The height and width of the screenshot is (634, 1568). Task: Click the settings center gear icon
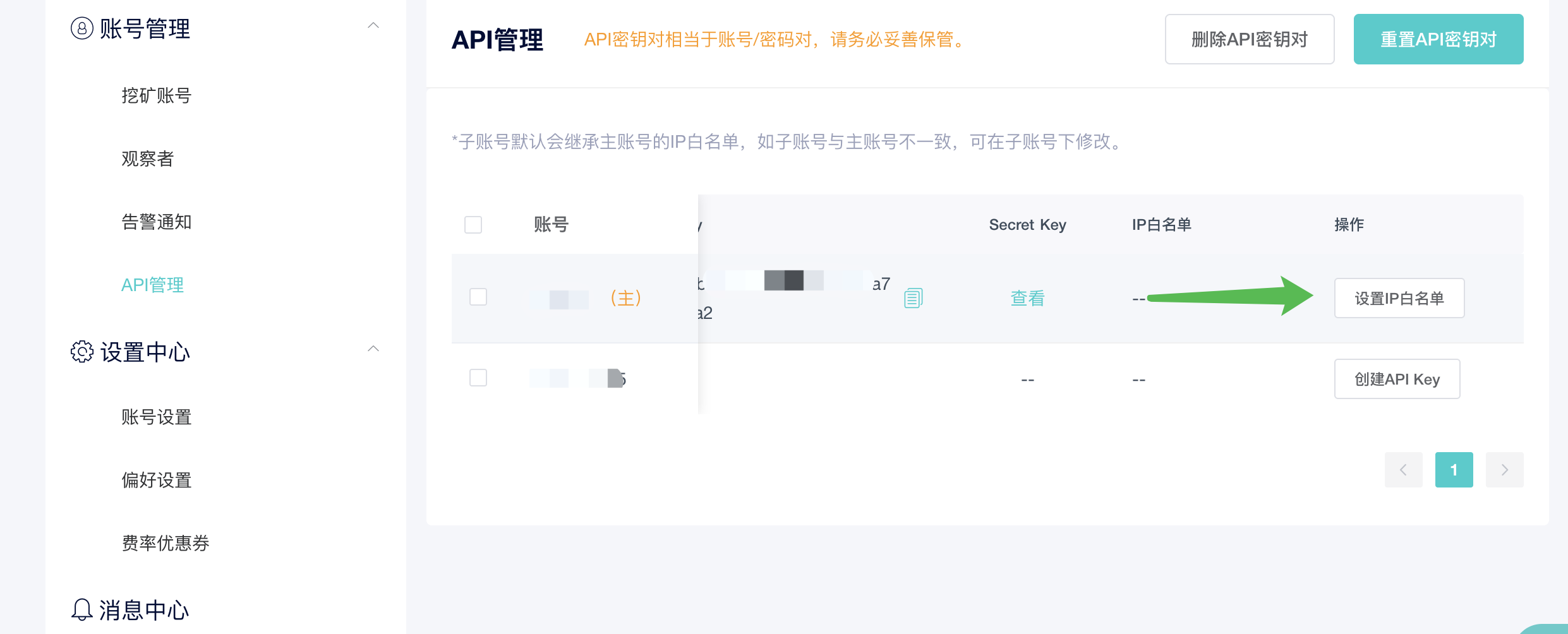(x=82, y=352)
